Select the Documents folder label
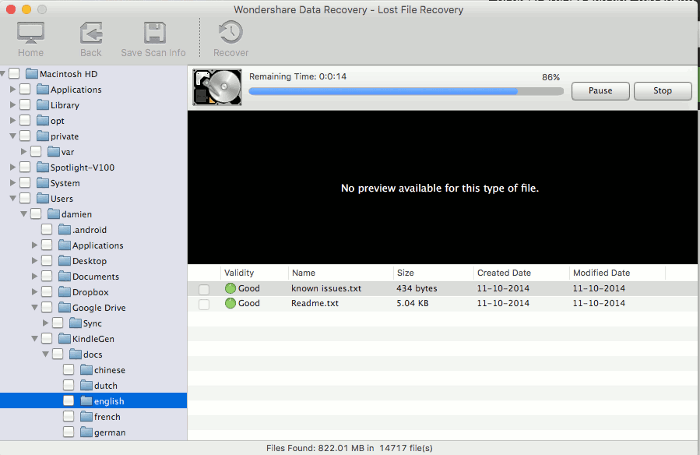The height and width of the screenshot is (455, 700). tap(96, 277)
